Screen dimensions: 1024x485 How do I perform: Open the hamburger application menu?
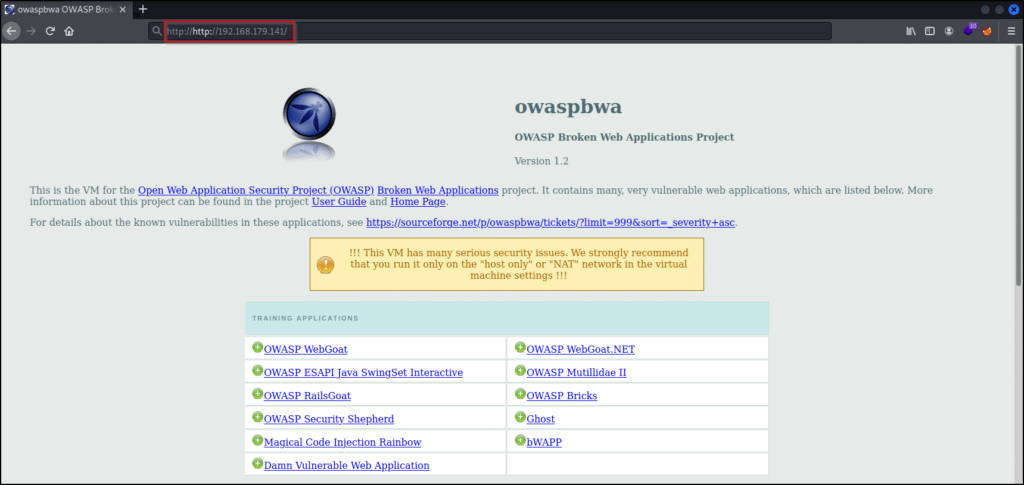tap(1011, 31)
